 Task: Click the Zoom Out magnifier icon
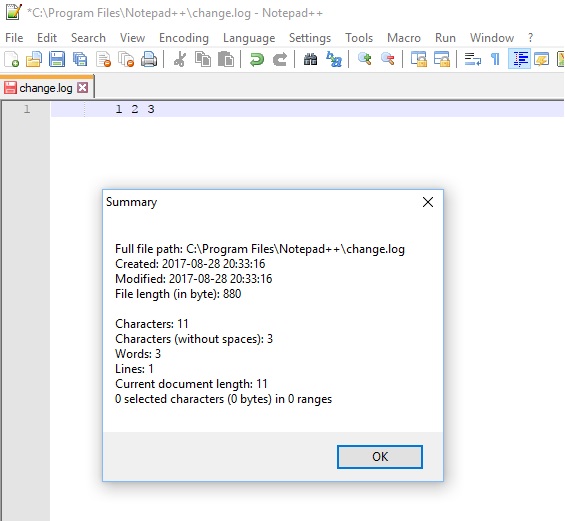pos(388,59)
